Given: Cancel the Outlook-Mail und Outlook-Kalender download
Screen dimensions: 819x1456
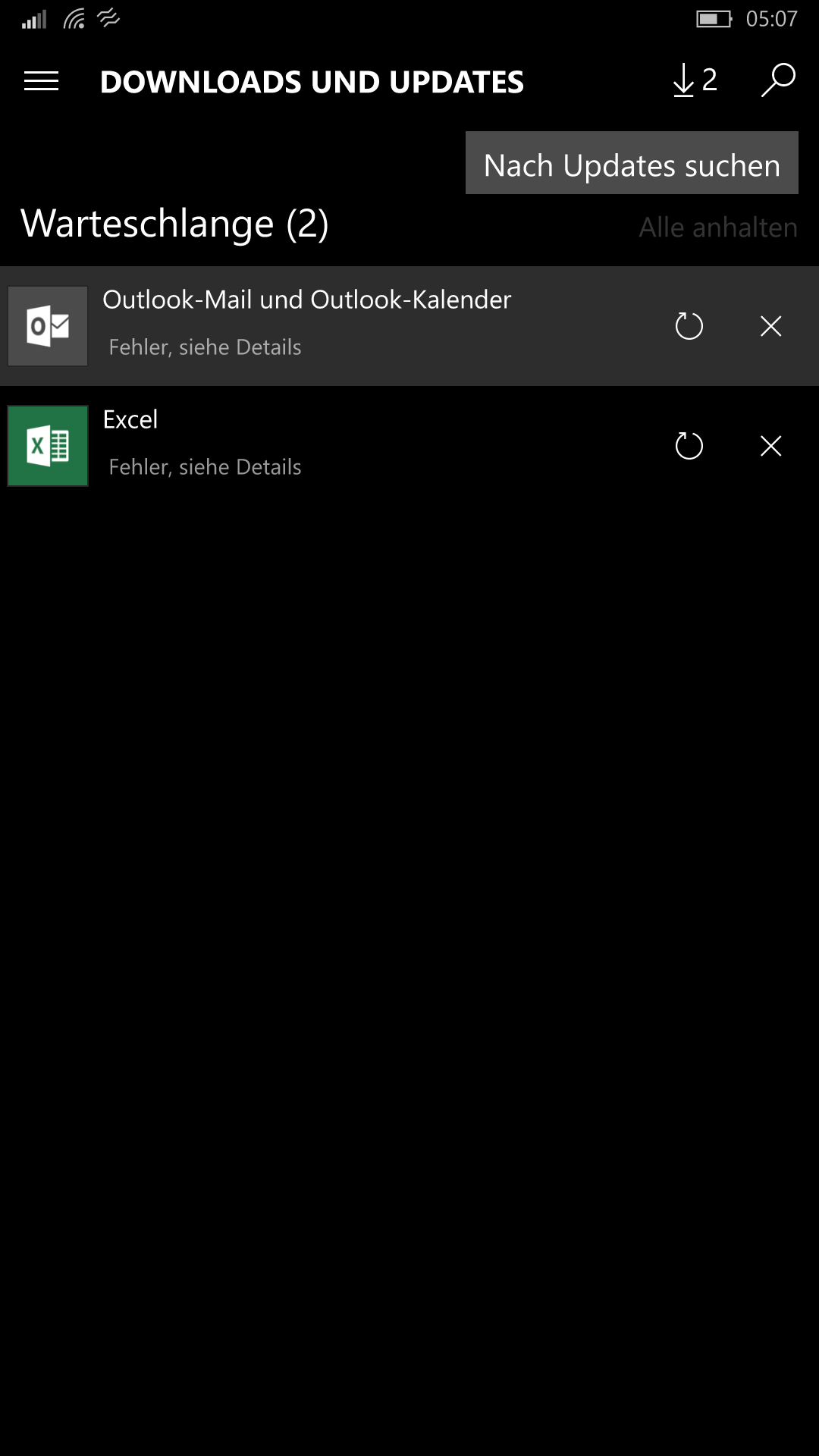Looking at the screenshot, I should (x=770, y=326).
